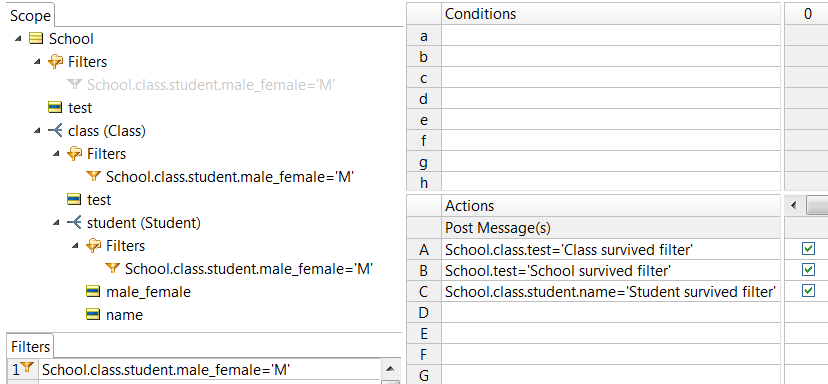Collapse the Filters node under student
Screen dimensions: 828x384
point(76,246)
